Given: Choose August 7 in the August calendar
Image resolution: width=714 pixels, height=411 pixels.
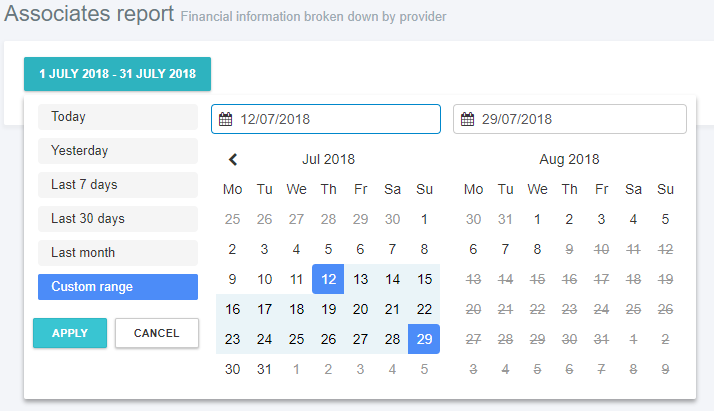Looking at the screenshot, I should point(505,249).
